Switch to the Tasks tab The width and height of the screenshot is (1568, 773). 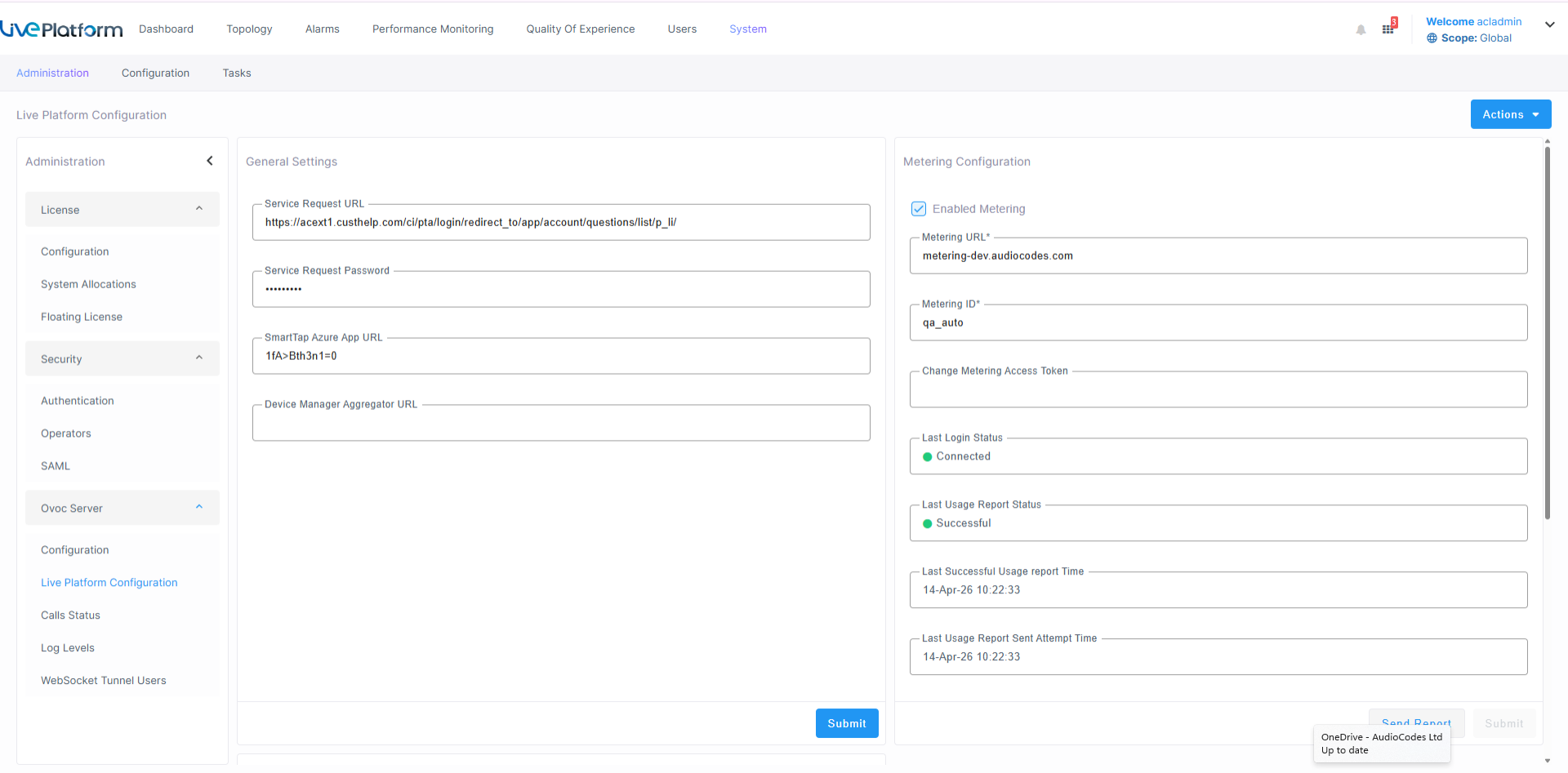(237, 73)
